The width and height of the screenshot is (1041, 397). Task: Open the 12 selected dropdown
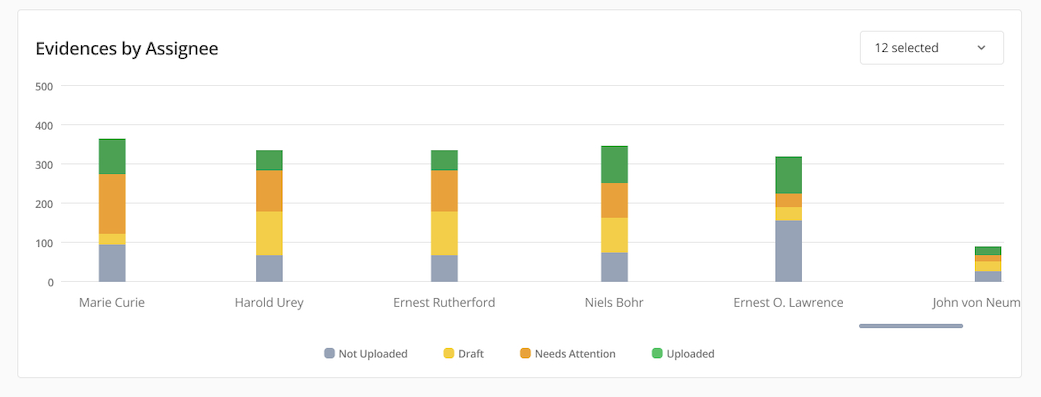(x=931, y=48)
